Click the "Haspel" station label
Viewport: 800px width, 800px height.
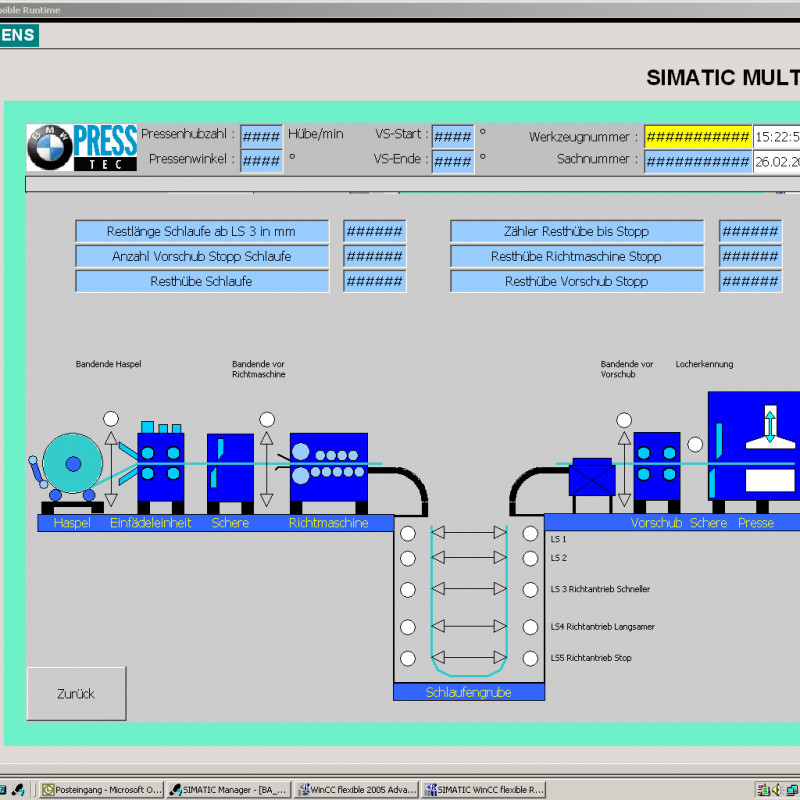[72, 523]
